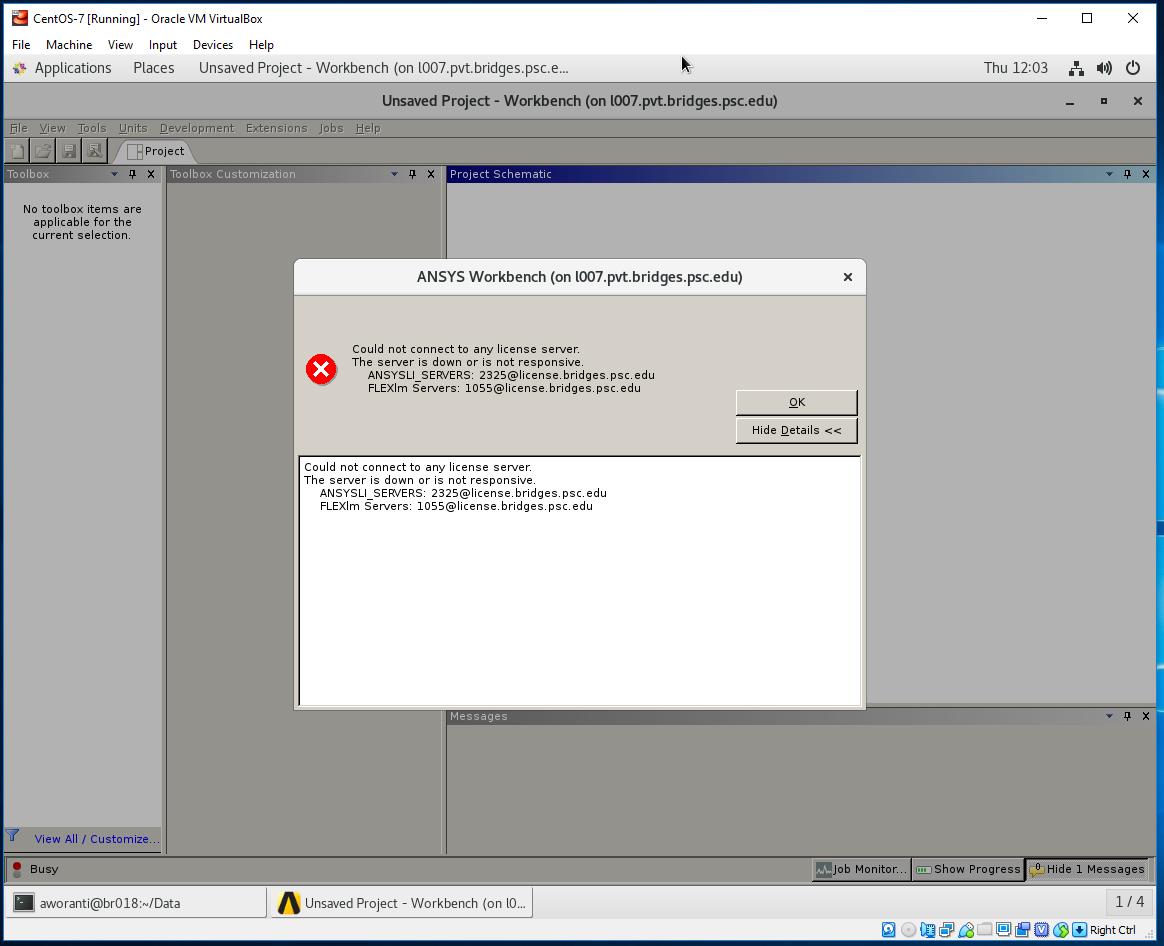The image size is (1164, 946).
Task: Open Workbench File menu
Action: click(x=19, y=128)
